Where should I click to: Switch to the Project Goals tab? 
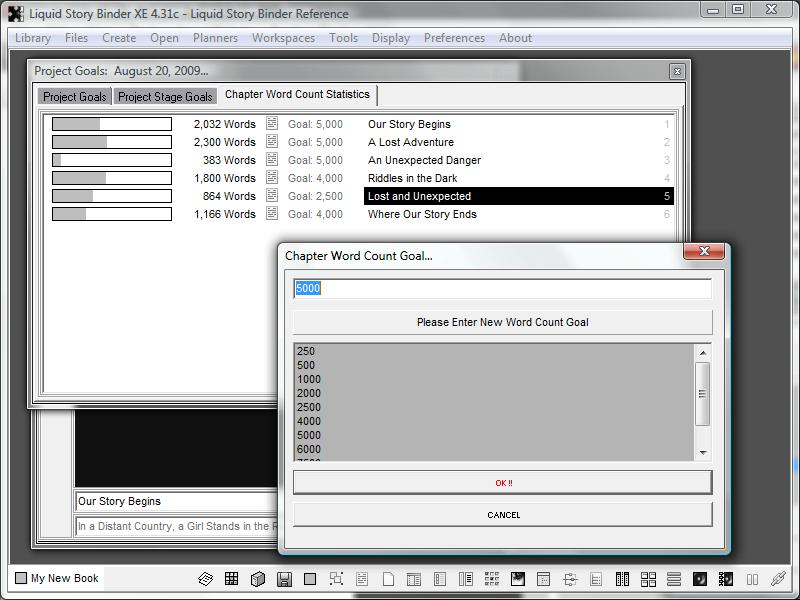[74, 97]
